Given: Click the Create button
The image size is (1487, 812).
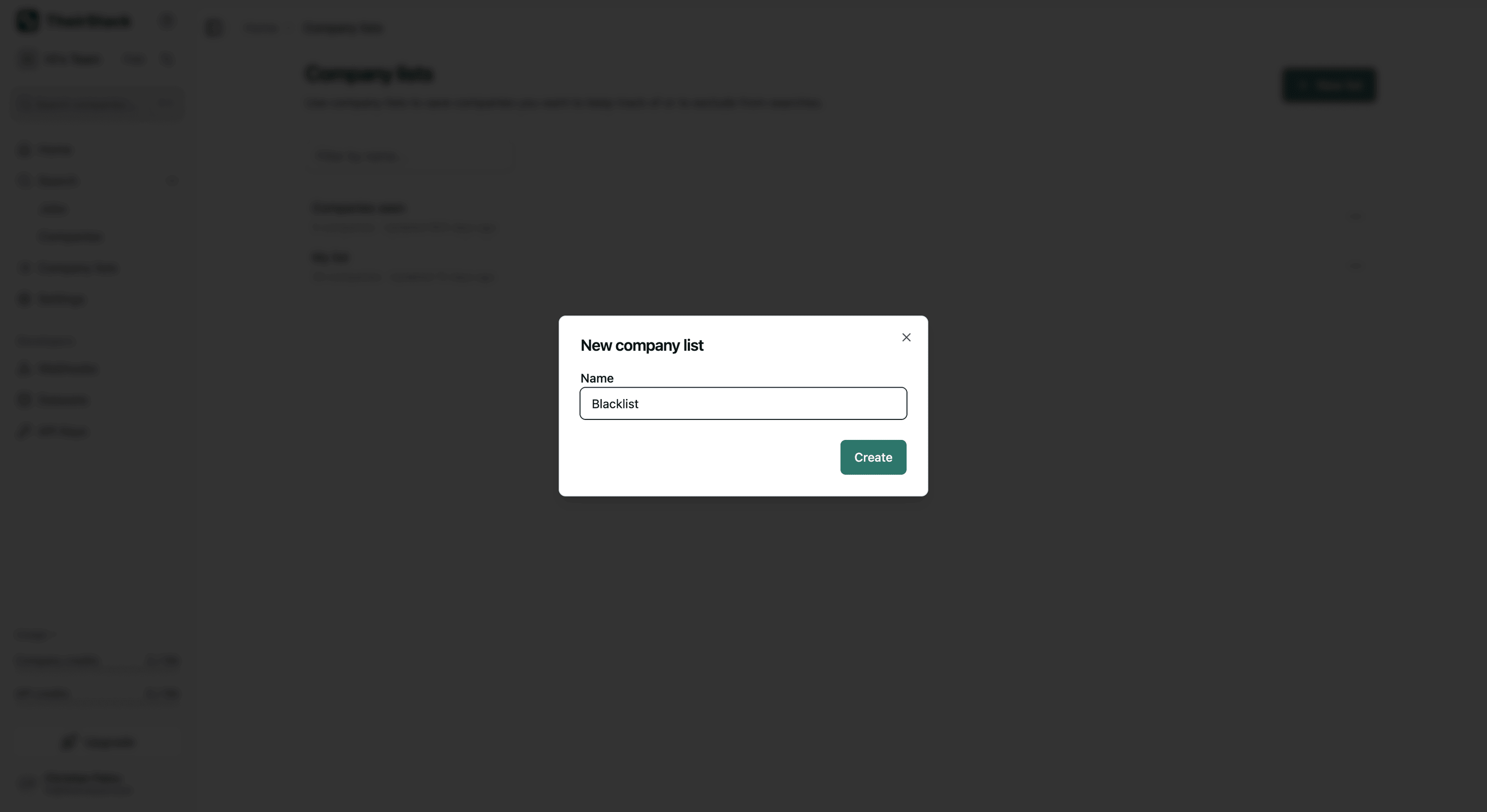Looking at the screenshot, I should click(873, 457).
